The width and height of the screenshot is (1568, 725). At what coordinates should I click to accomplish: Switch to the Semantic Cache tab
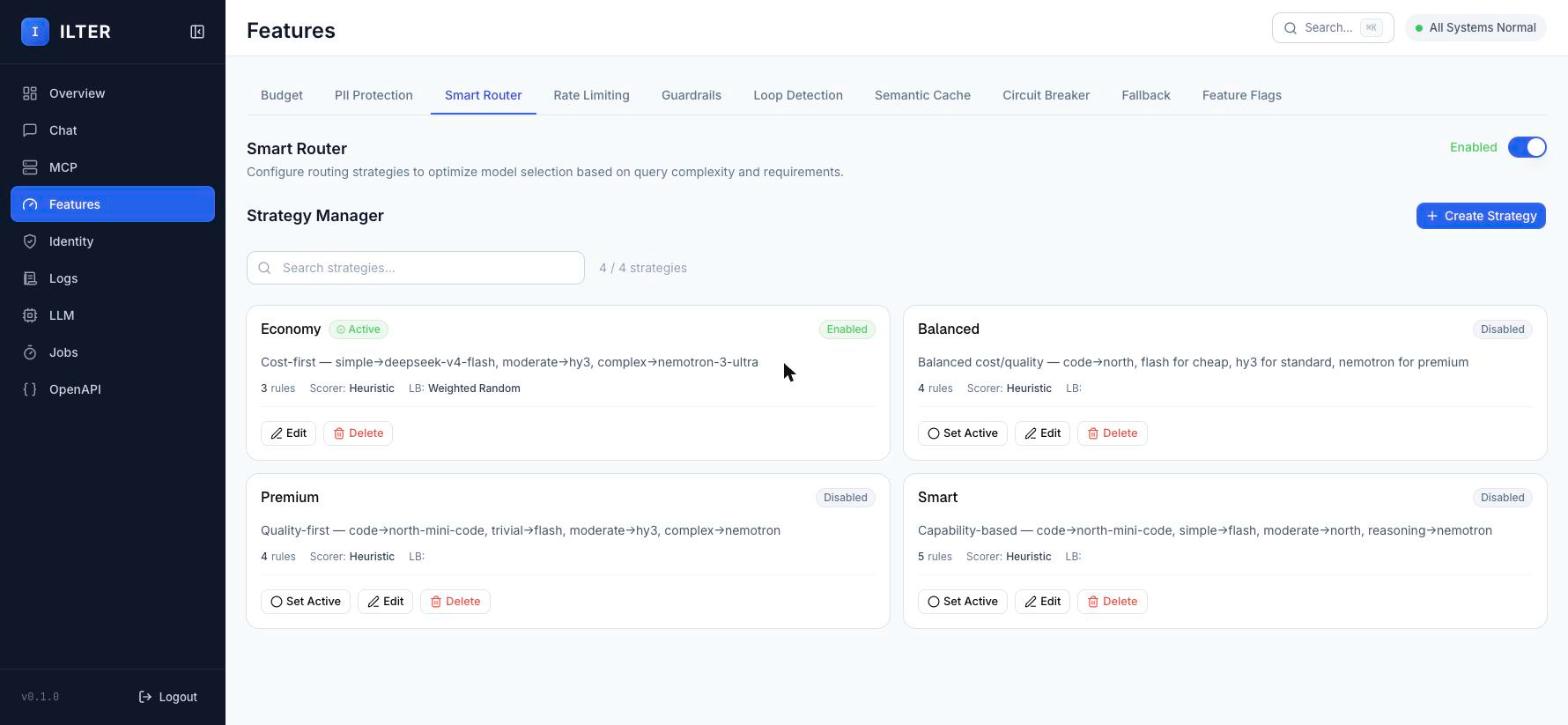922,95
